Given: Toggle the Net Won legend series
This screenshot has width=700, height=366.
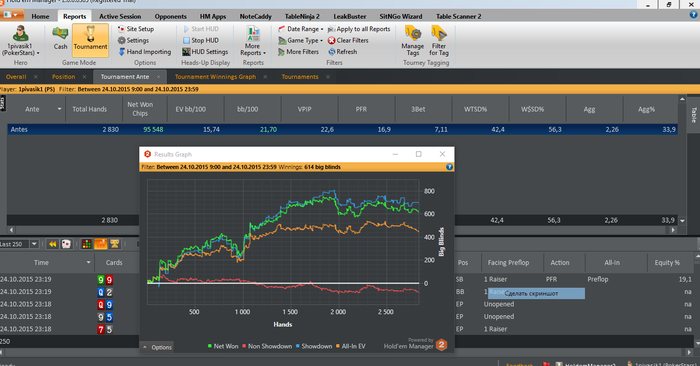Looking at the screenshot, I should [x=223, y=346].
